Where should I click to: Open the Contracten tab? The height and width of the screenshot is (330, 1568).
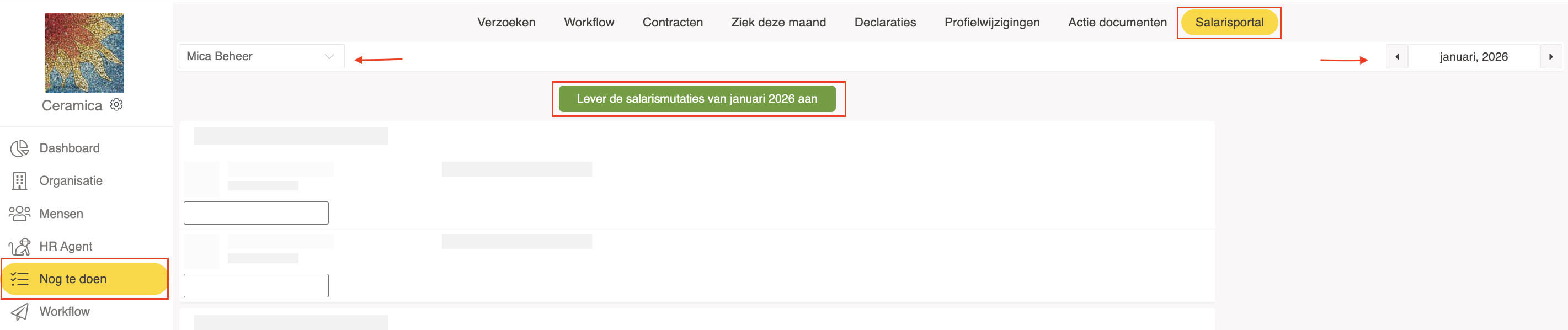pyautogui.click(x=672, y=23)
